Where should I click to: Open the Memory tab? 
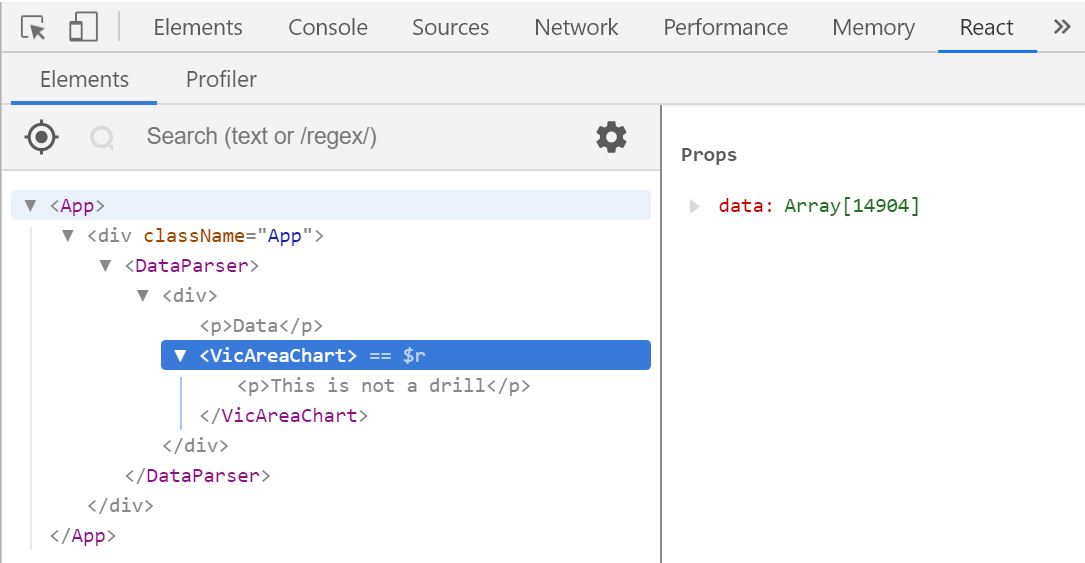coord(873,27)
